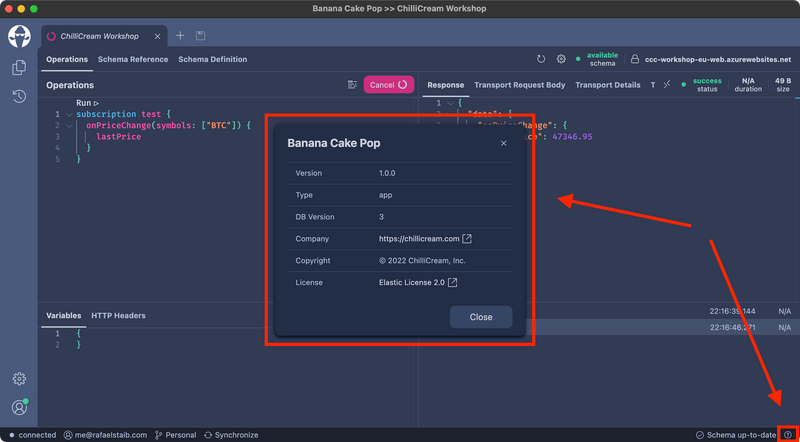Open the documents icon in the left sidebar
This screenshot has width=800, height=442.
coord(19,67)
